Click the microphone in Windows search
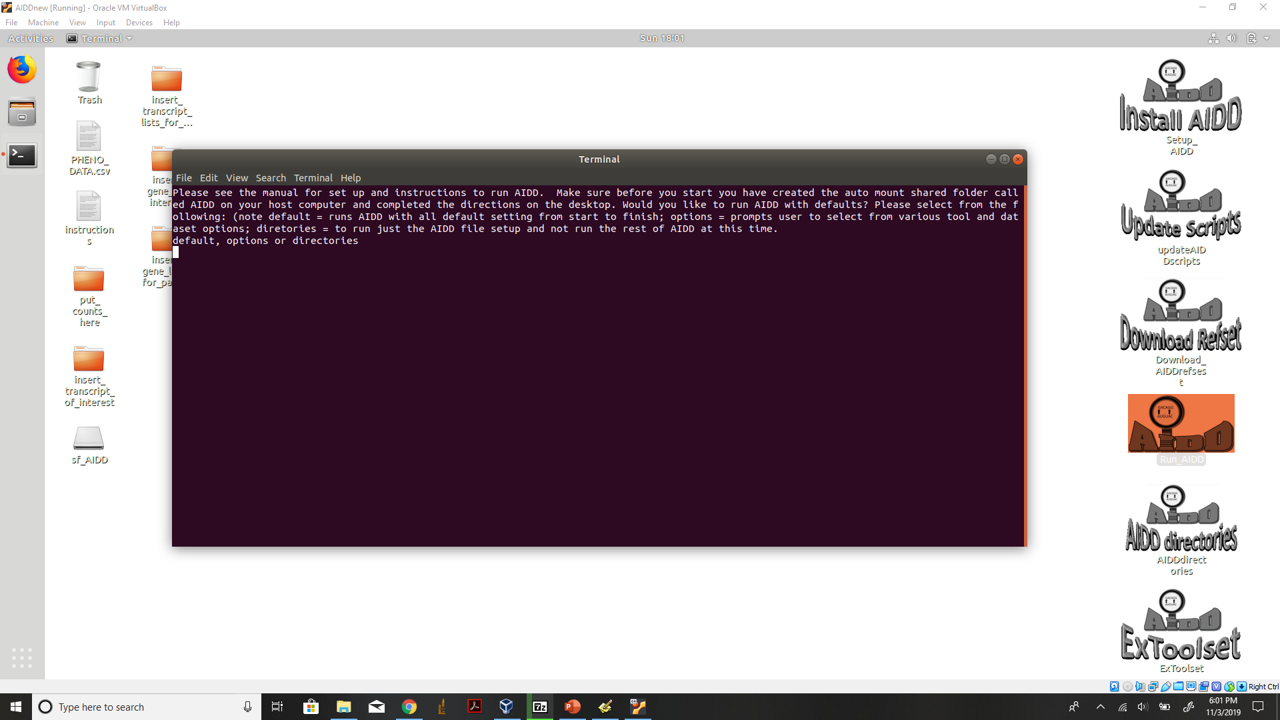The image size is (1280, 720). [x=247, y=706]
